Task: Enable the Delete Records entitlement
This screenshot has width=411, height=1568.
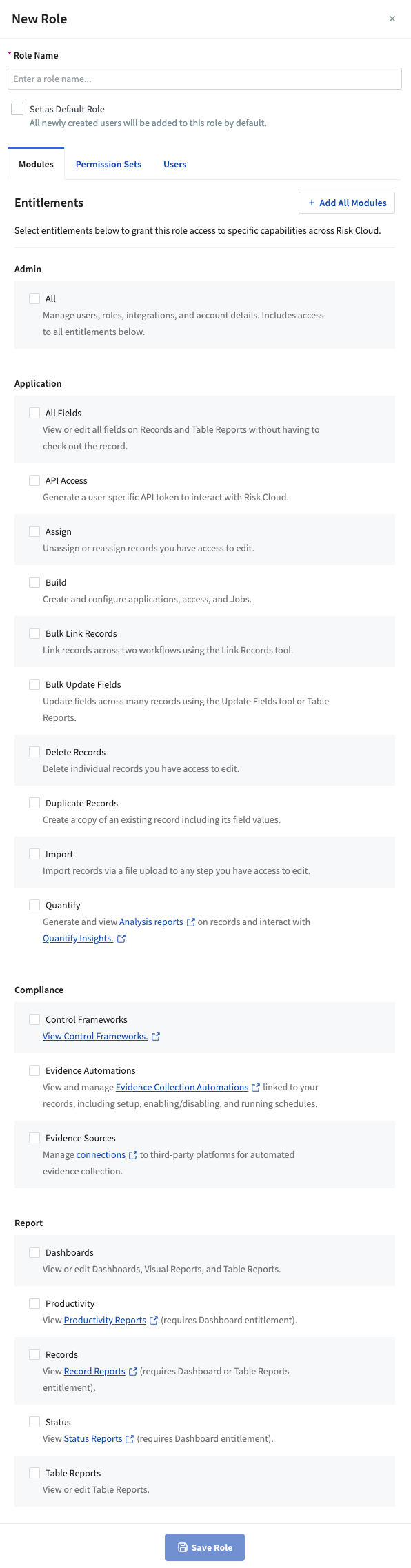Action: point(34,752)
